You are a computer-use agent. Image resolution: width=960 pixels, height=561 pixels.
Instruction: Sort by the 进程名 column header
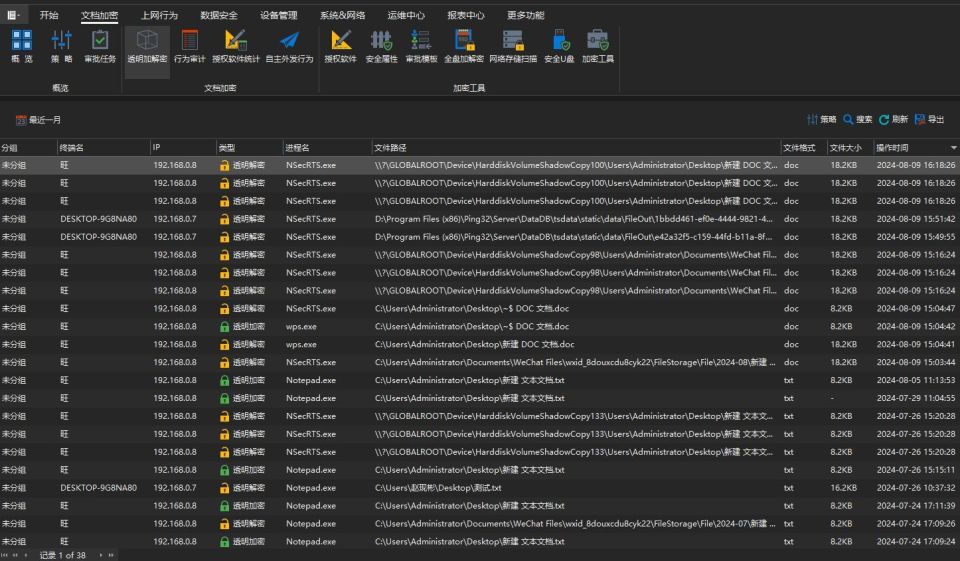click(327, 148)
